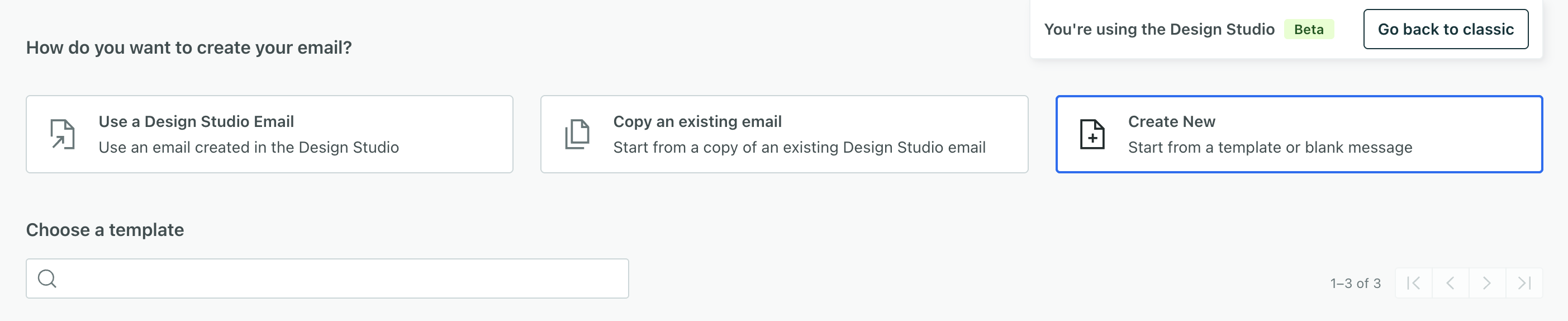The image size is (1568, 321).
Task: Select the 'Create New' card title
Action: click(1171, 121)
